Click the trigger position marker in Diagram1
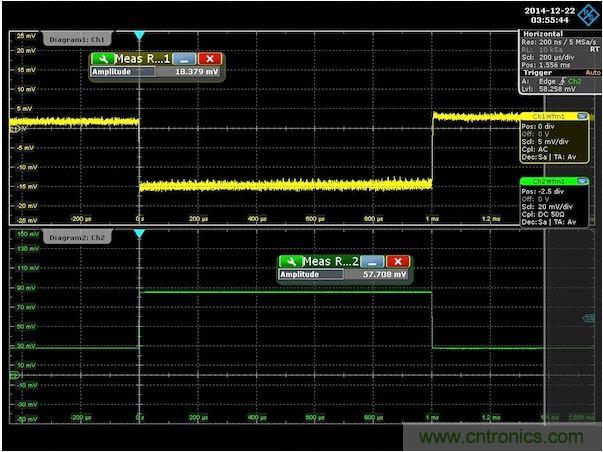The image size is (603, 452). coord(139,36)
